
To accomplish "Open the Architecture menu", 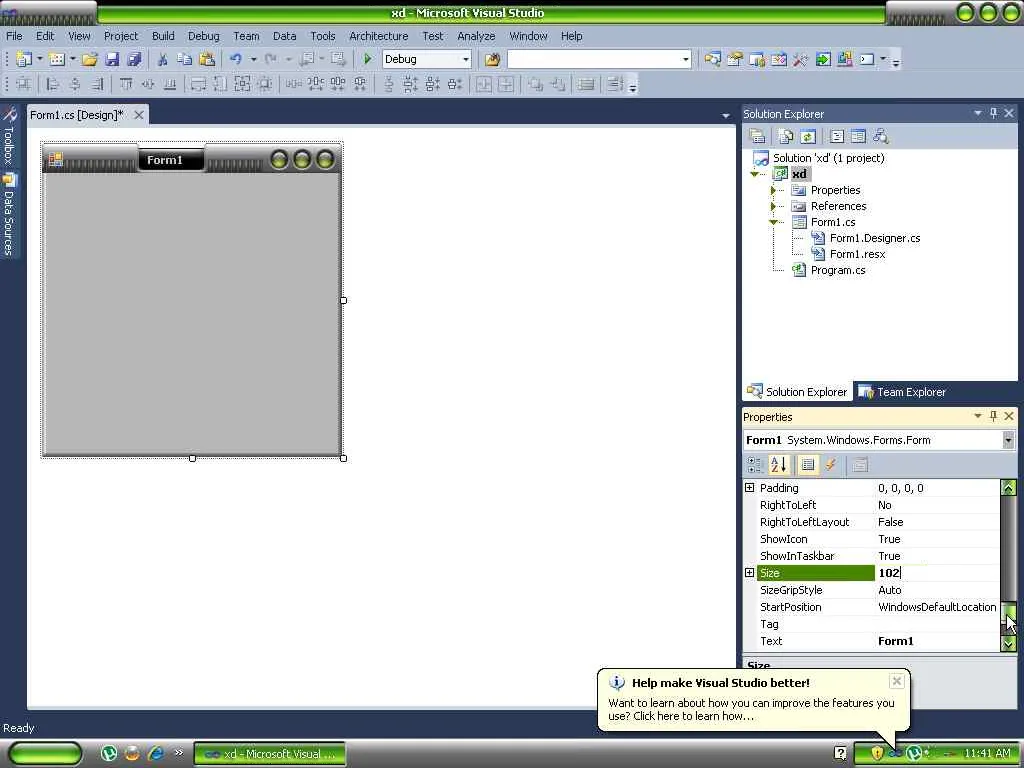I will coord(379,36).
